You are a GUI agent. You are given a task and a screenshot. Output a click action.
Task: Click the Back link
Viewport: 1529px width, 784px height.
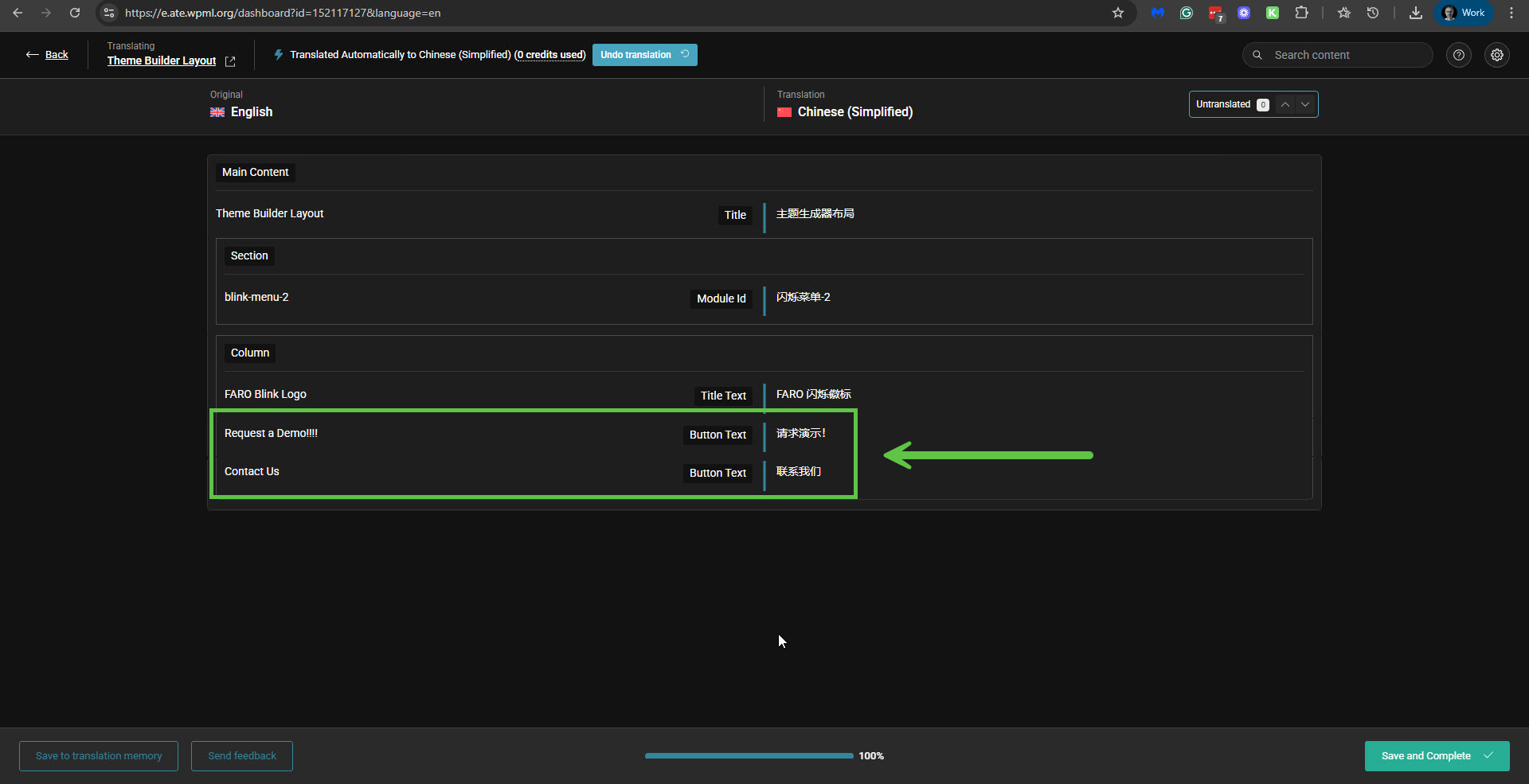[x=56, y=55]
